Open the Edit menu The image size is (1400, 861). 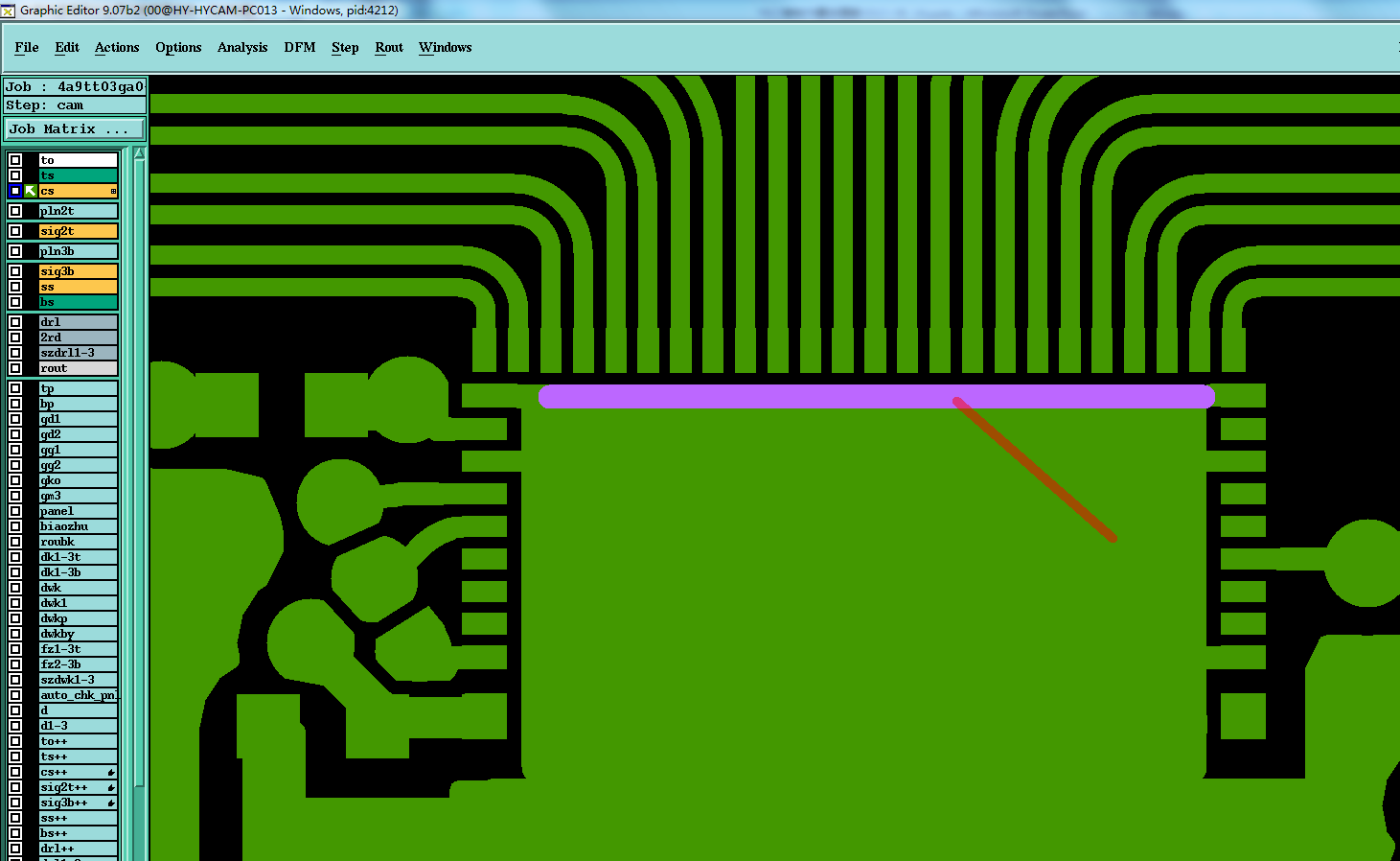[x=67, y=47]
